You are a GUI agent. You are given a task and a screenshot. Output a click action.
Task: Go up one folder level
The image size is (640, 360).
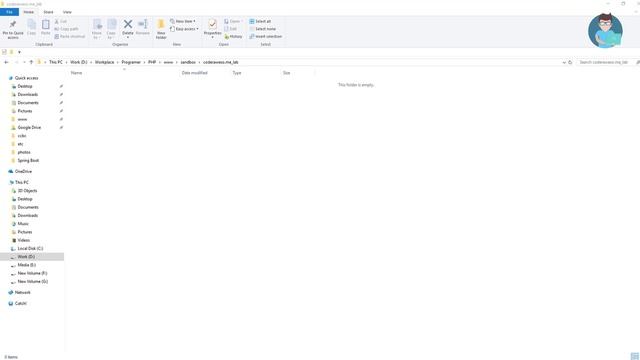pos(31,62)
